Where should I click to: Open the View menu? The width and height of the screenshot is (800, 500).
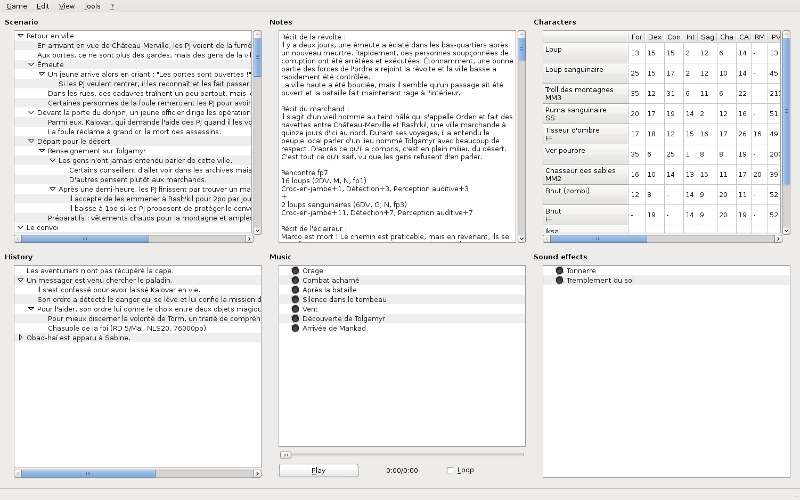66,6
